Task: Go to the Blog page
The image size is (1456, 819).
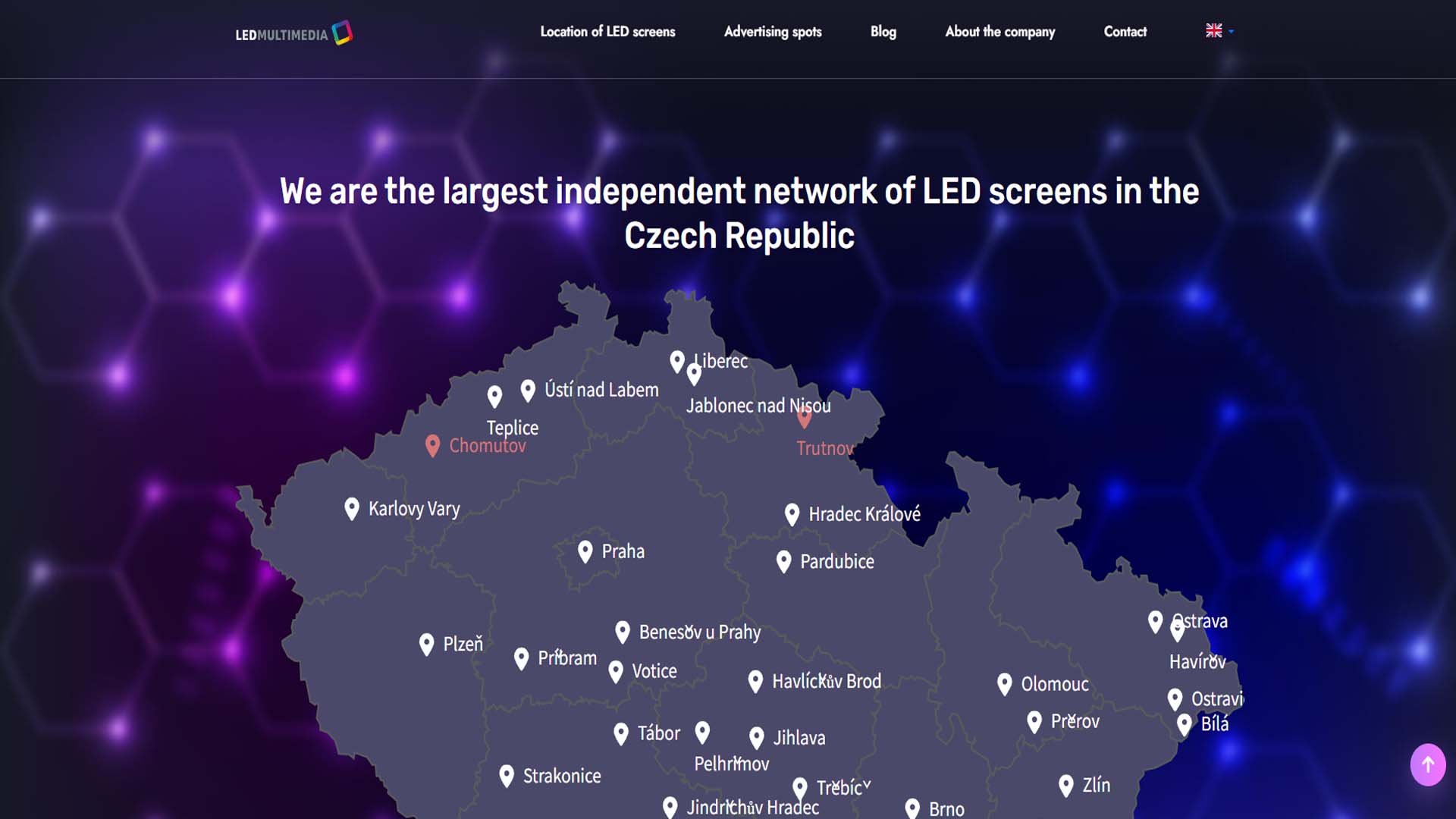Action: tap(883, 32)
